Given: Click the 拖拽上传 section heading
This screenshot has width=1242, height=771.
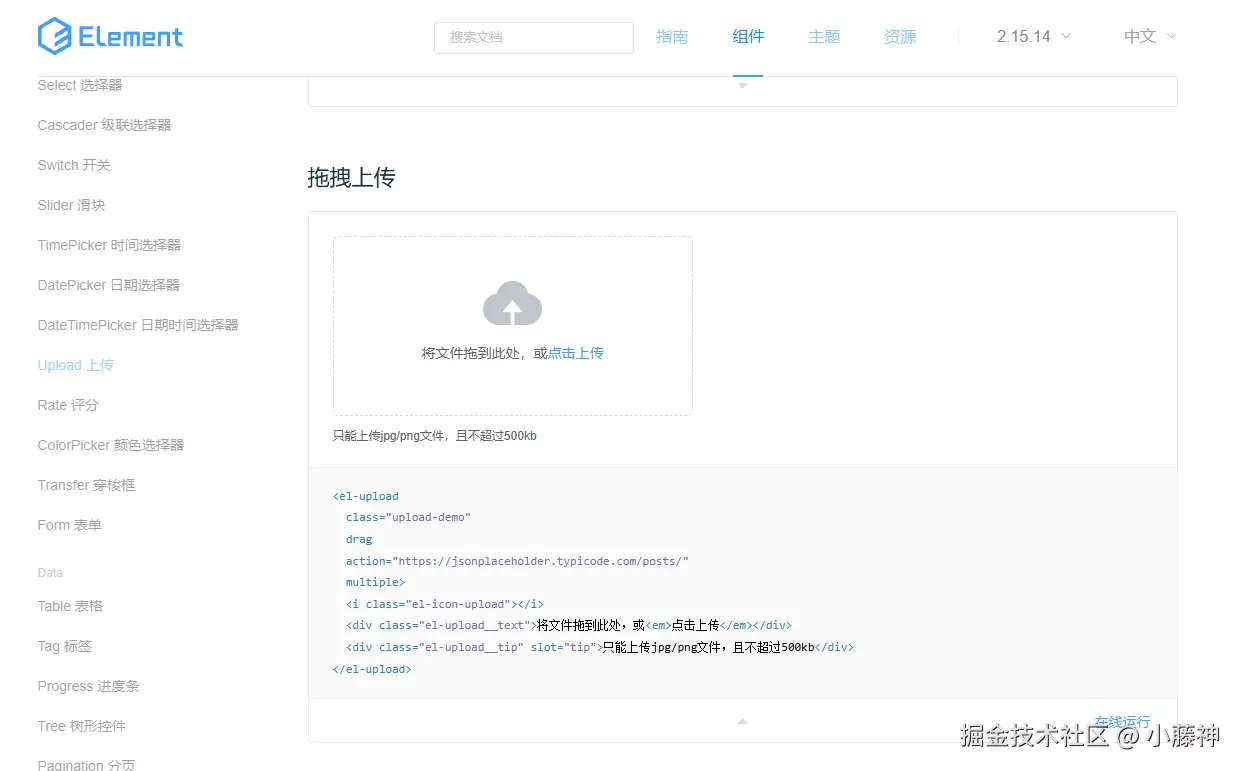Looking at the screenshot, I should (352, 178).
